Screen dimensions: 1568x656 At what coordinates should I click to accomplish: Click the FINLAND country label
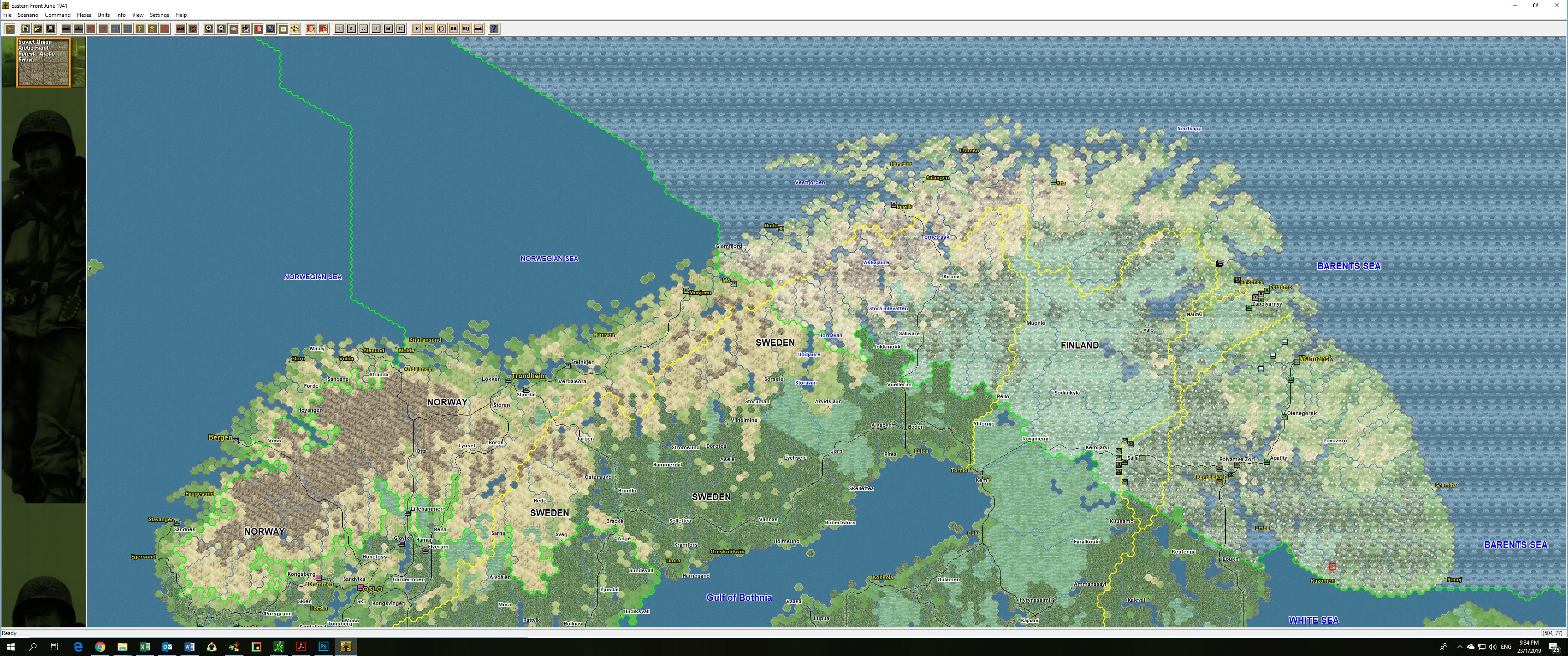[1080, 345]
